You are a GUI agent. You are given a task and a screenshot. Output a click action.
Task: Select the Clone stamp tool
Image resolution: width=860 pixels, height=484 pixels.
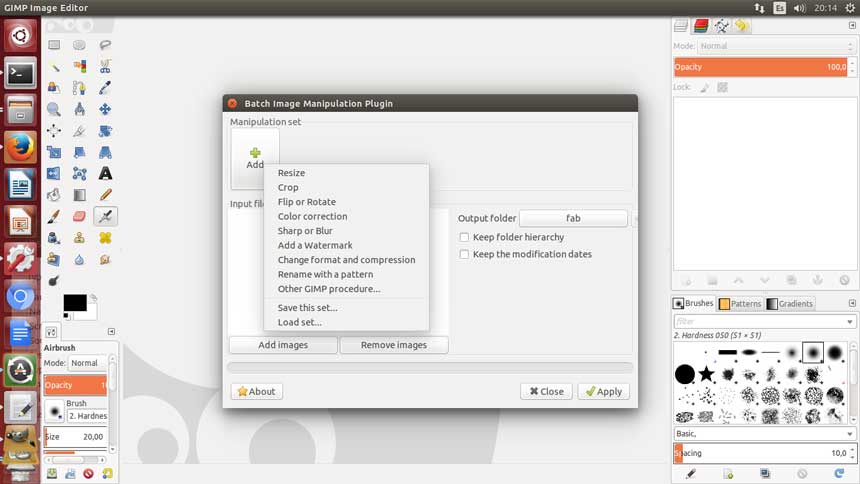80,238
